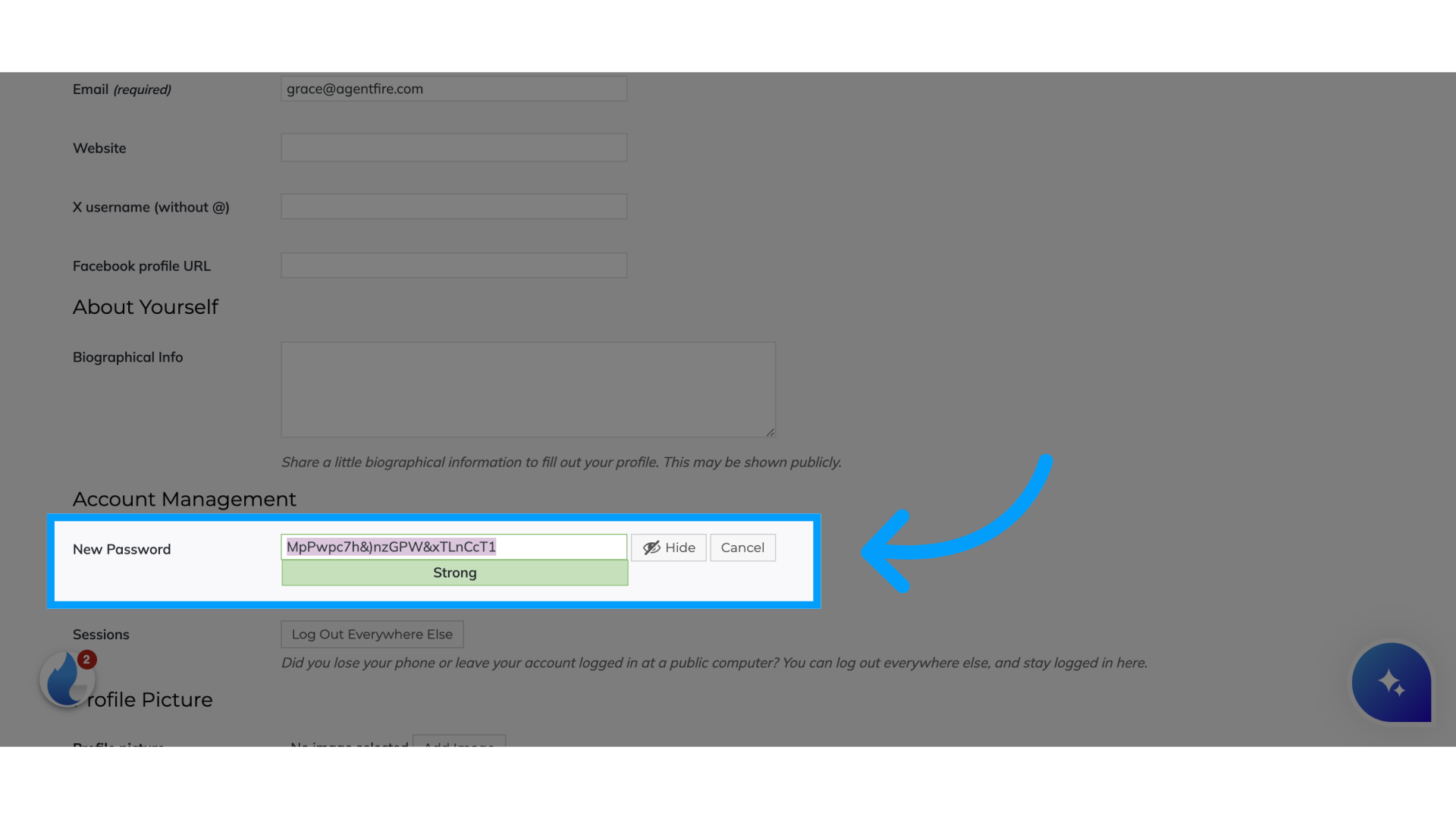Screen dimensions: 1456x819
Task: Click the notification badge on app icon
Action: pyautogui.click(x=87, y=659)
